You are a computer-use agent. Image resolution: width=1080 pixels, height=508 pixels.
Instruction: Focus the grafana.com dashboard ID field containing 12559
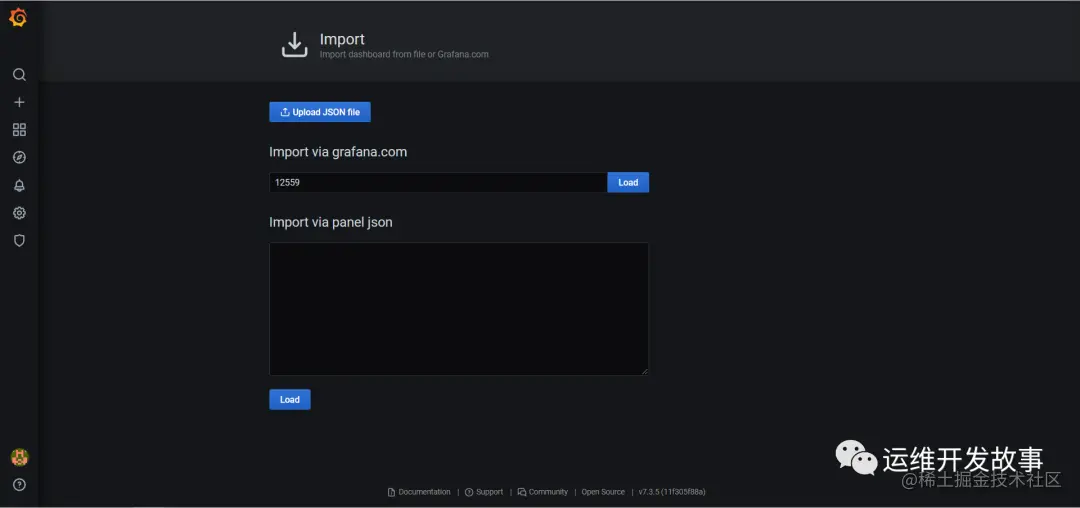[438, 182]
